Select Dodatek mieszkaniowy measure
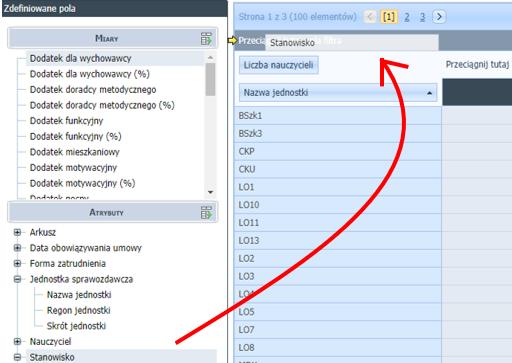The height and width of the screenshot is (363, 512). click(x=75, y=152)
